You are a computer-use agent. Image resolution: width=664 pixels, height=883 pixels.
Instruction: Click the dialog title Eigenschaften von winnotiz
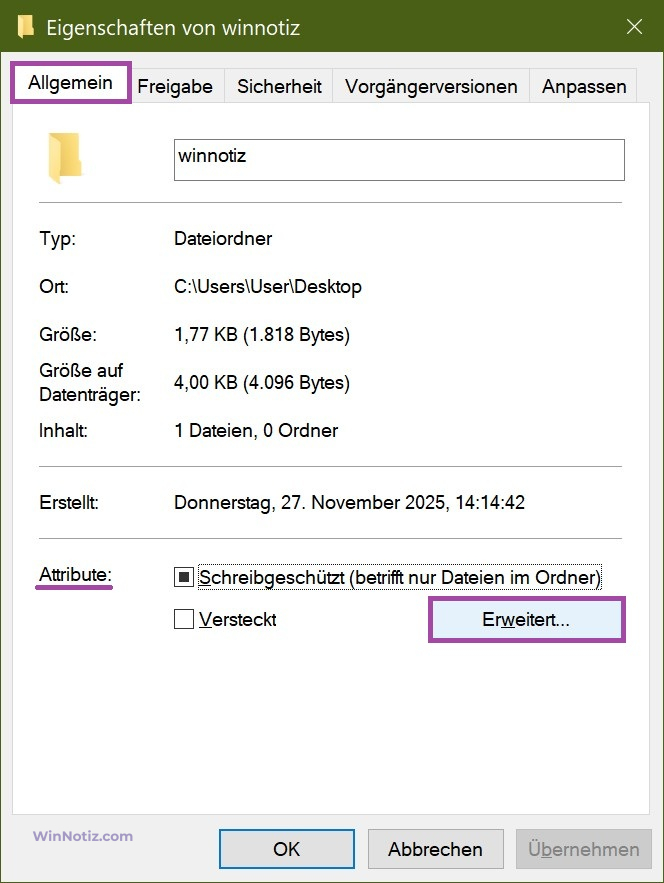173,28
